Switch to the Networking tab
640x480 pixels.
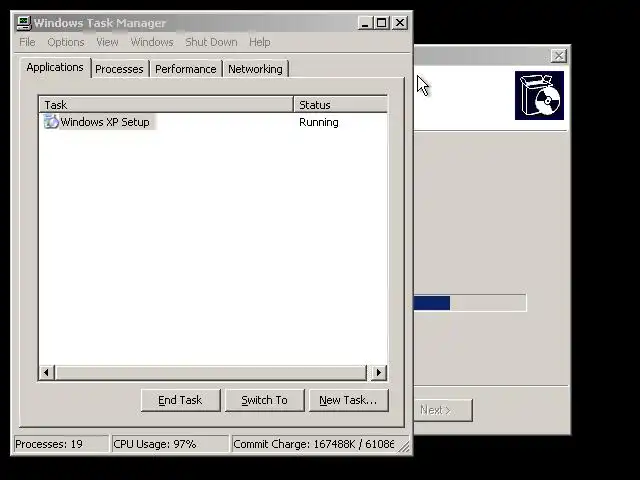coord(255,69)
